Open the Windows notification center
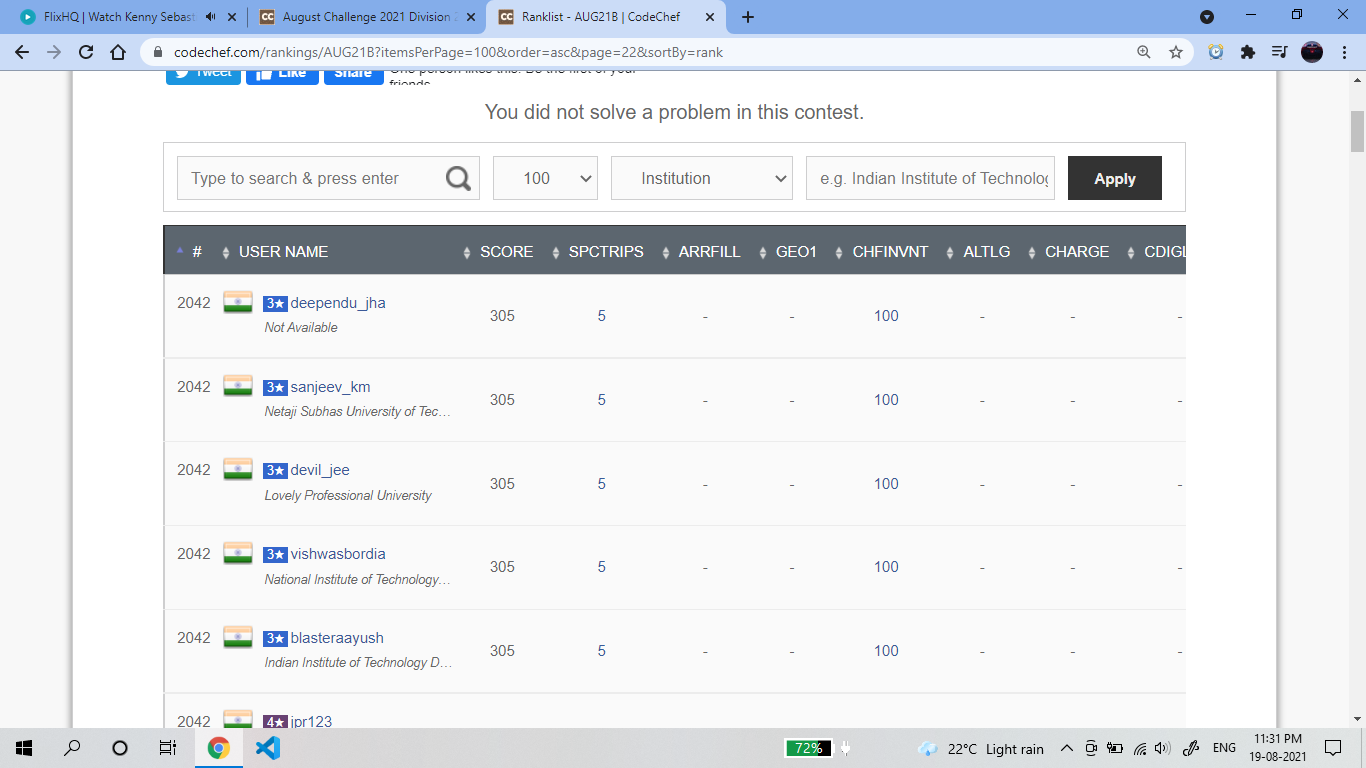Screen dimensions: 1366x768 [1333, 748]
